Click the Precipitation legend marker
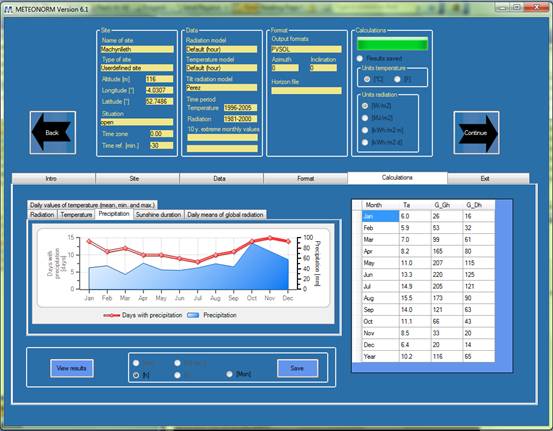The height and width of the screenshot is (431, 553). tap(193, 315)
